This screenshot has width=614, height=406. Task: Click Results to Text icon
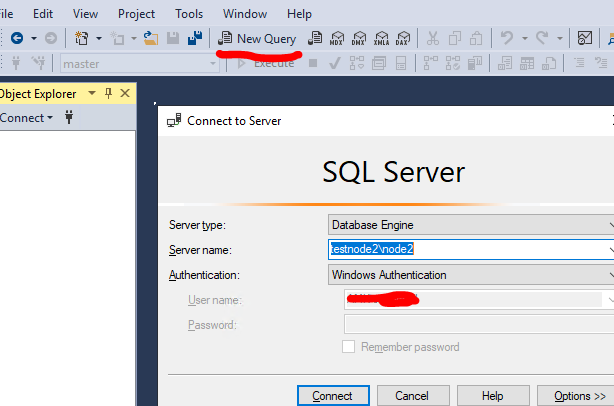point(505,63)
